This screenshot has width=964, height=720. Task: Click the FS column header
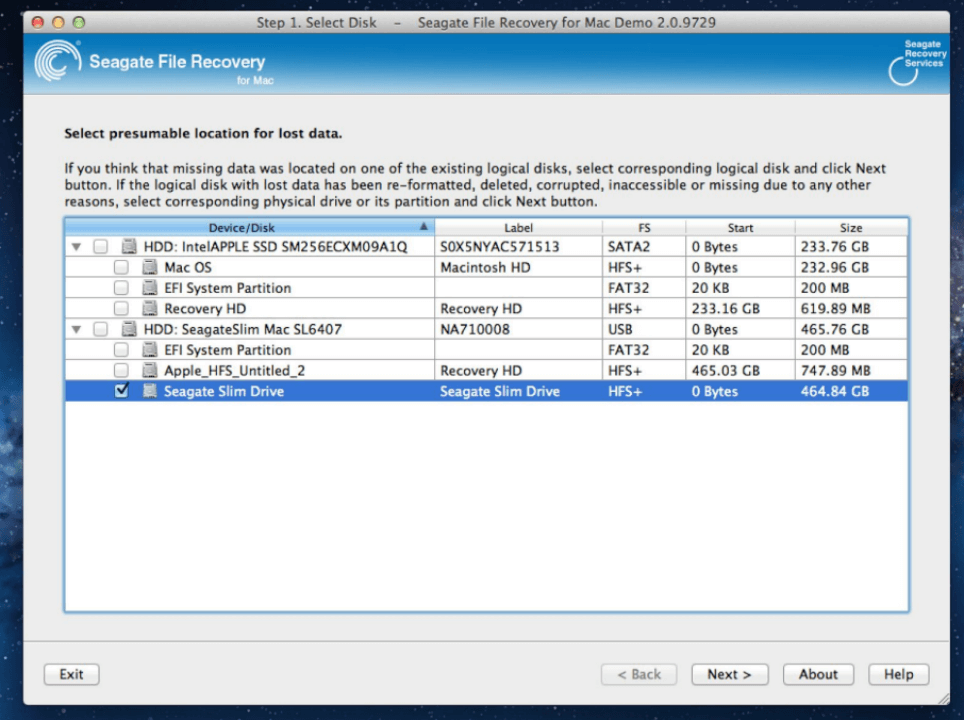click(x=644, y=227)
